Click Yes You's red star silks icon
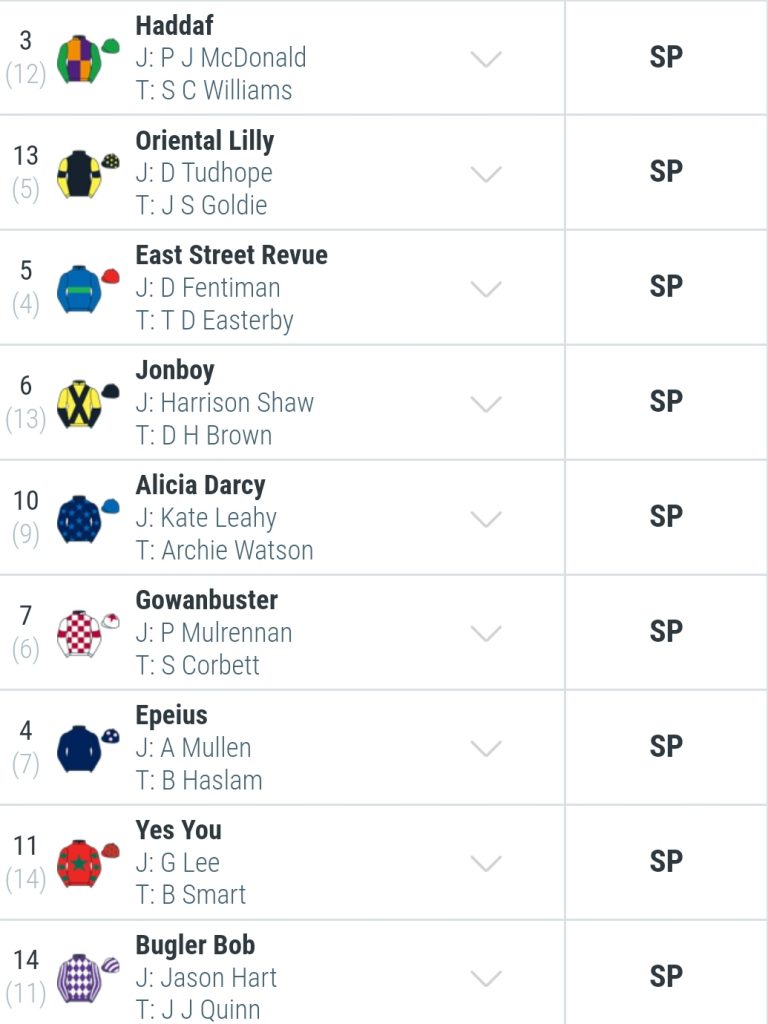This screenshot has height=1024, width=768. coord(88,863)
